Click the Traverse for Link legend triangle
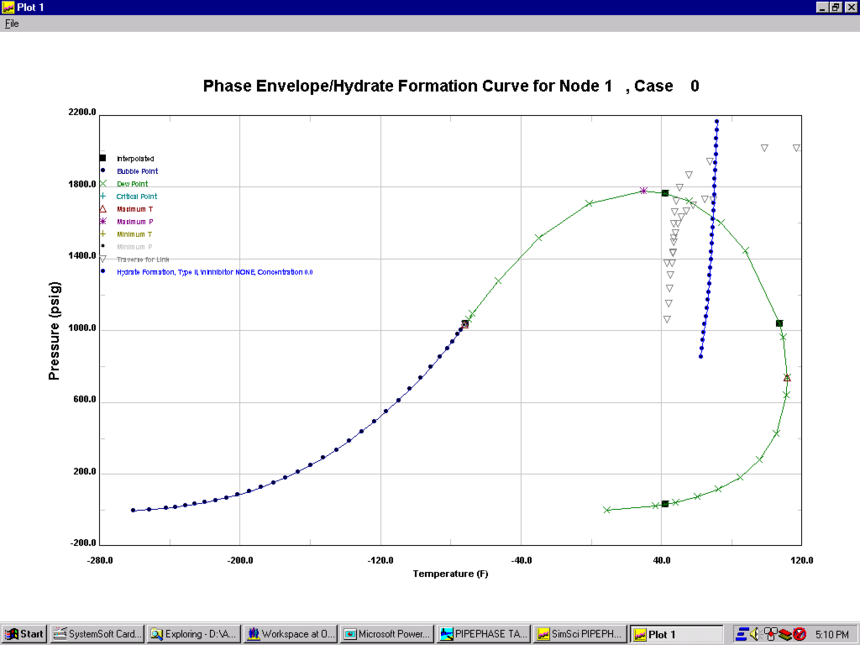 tap(103, 259)
